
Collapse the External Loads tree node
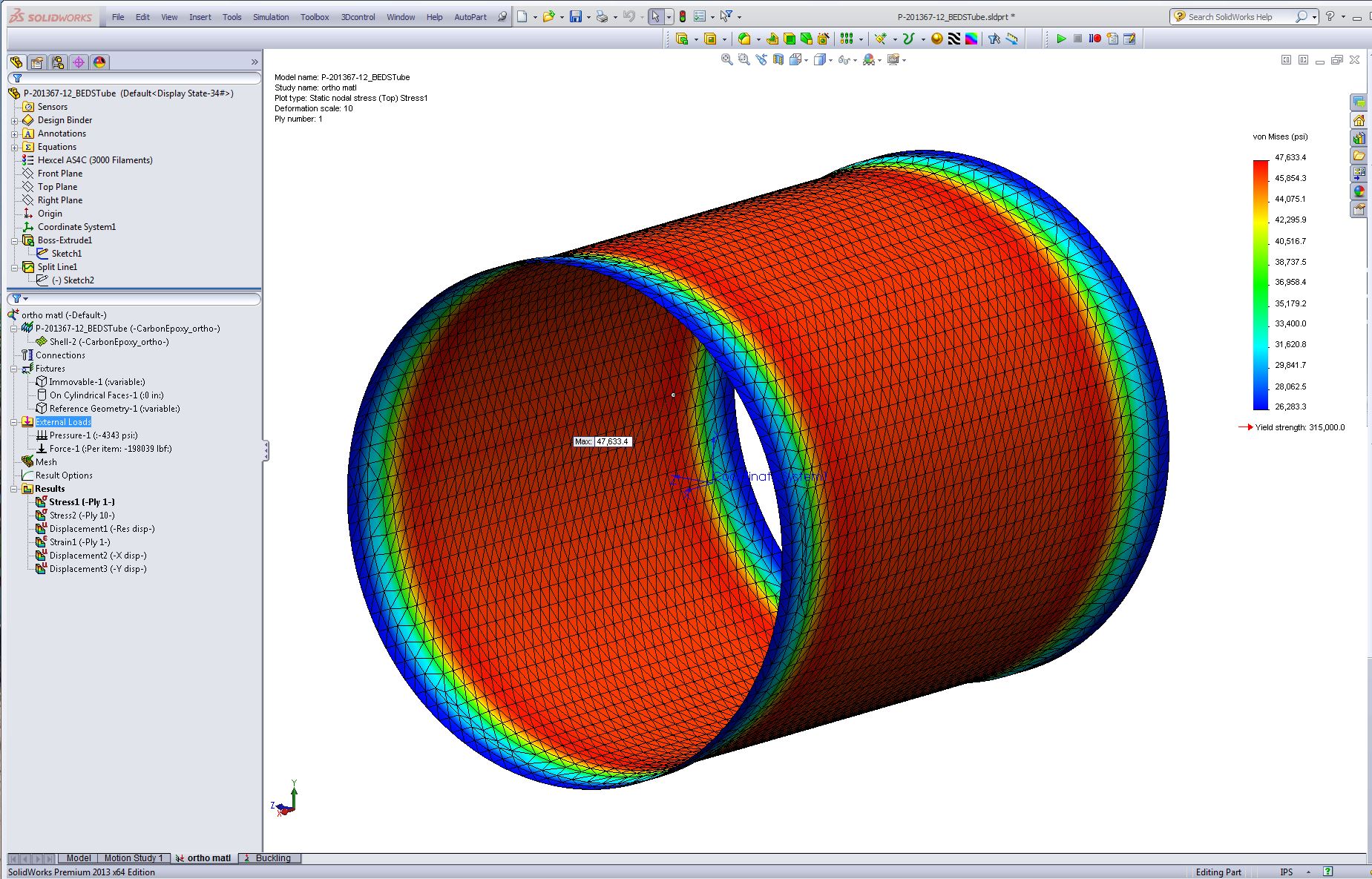[14, 422]
